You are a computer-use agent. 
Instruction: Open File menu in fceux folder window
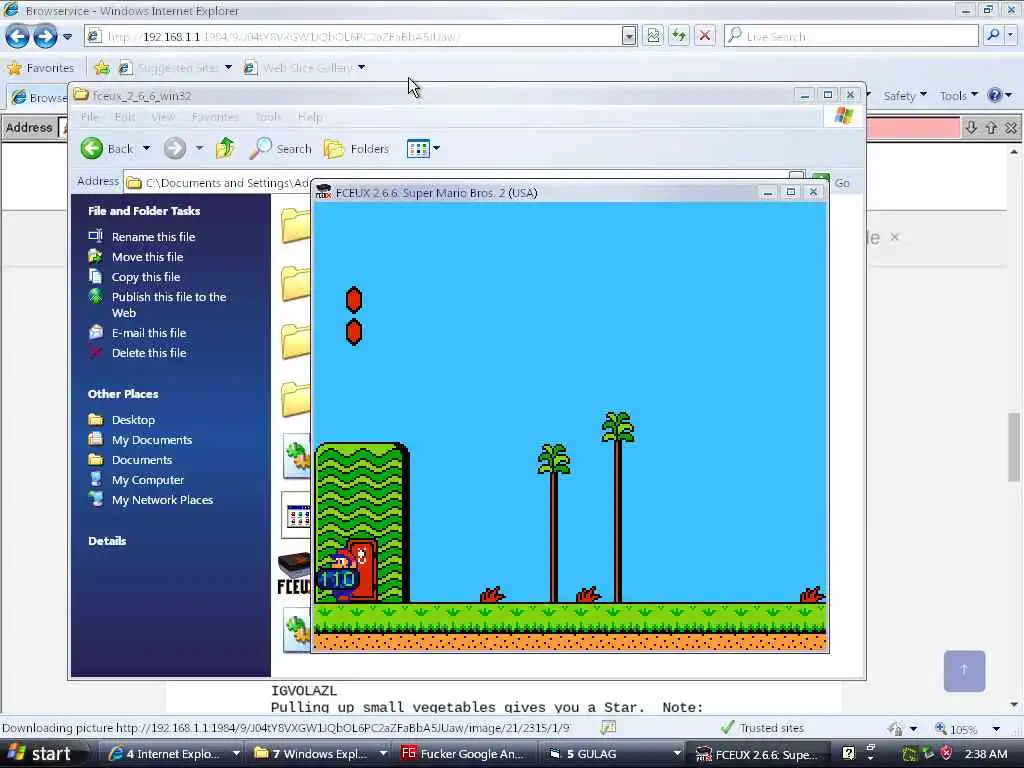pyautogui.click(x=89, y=117)
